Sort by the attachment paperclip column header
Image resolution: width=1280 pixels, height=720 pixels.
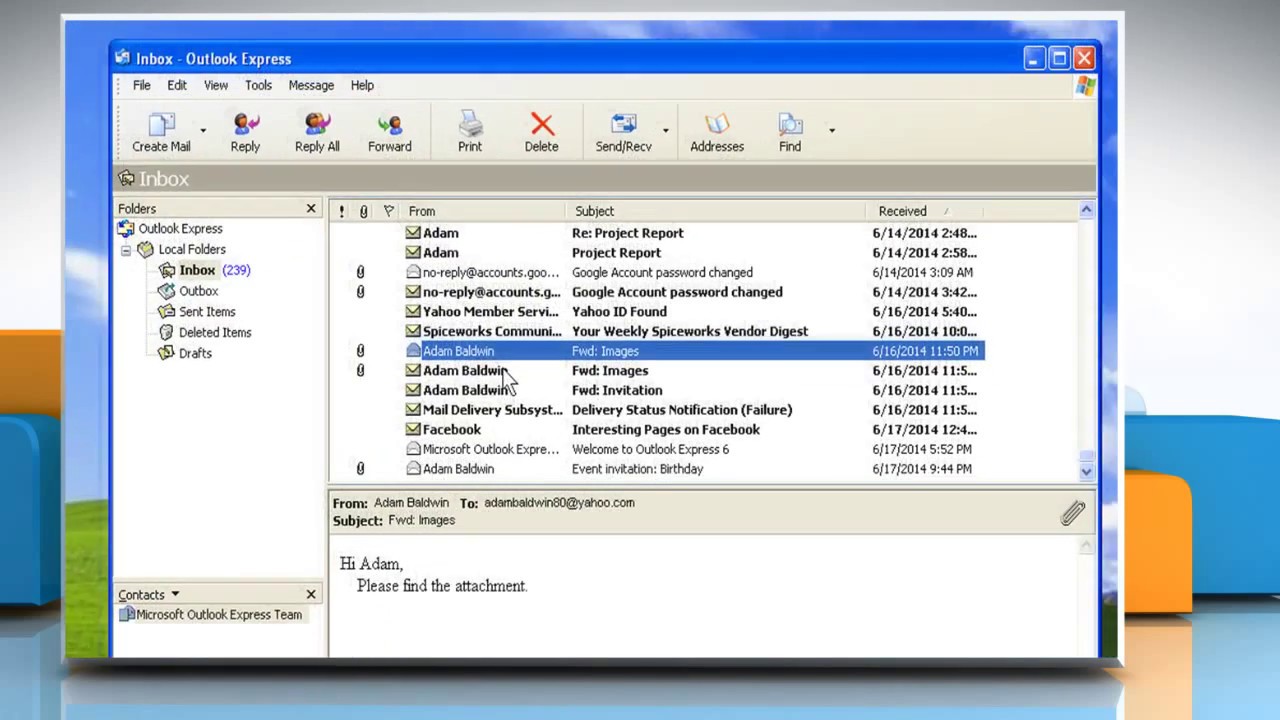click(363, 211)
